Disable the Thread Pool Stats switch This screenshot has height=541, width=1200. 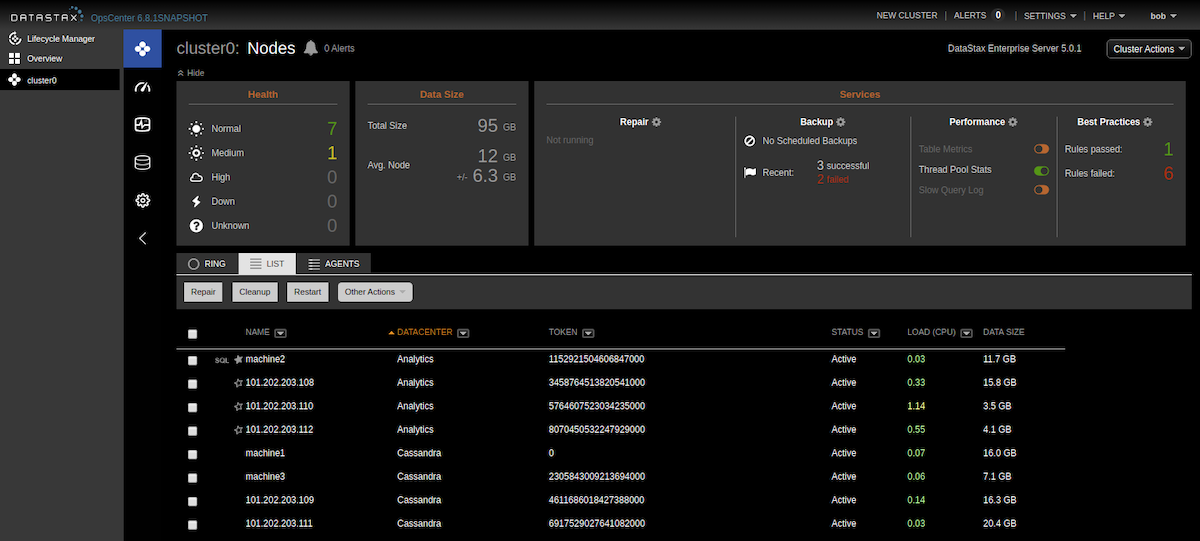point(1041,170)
